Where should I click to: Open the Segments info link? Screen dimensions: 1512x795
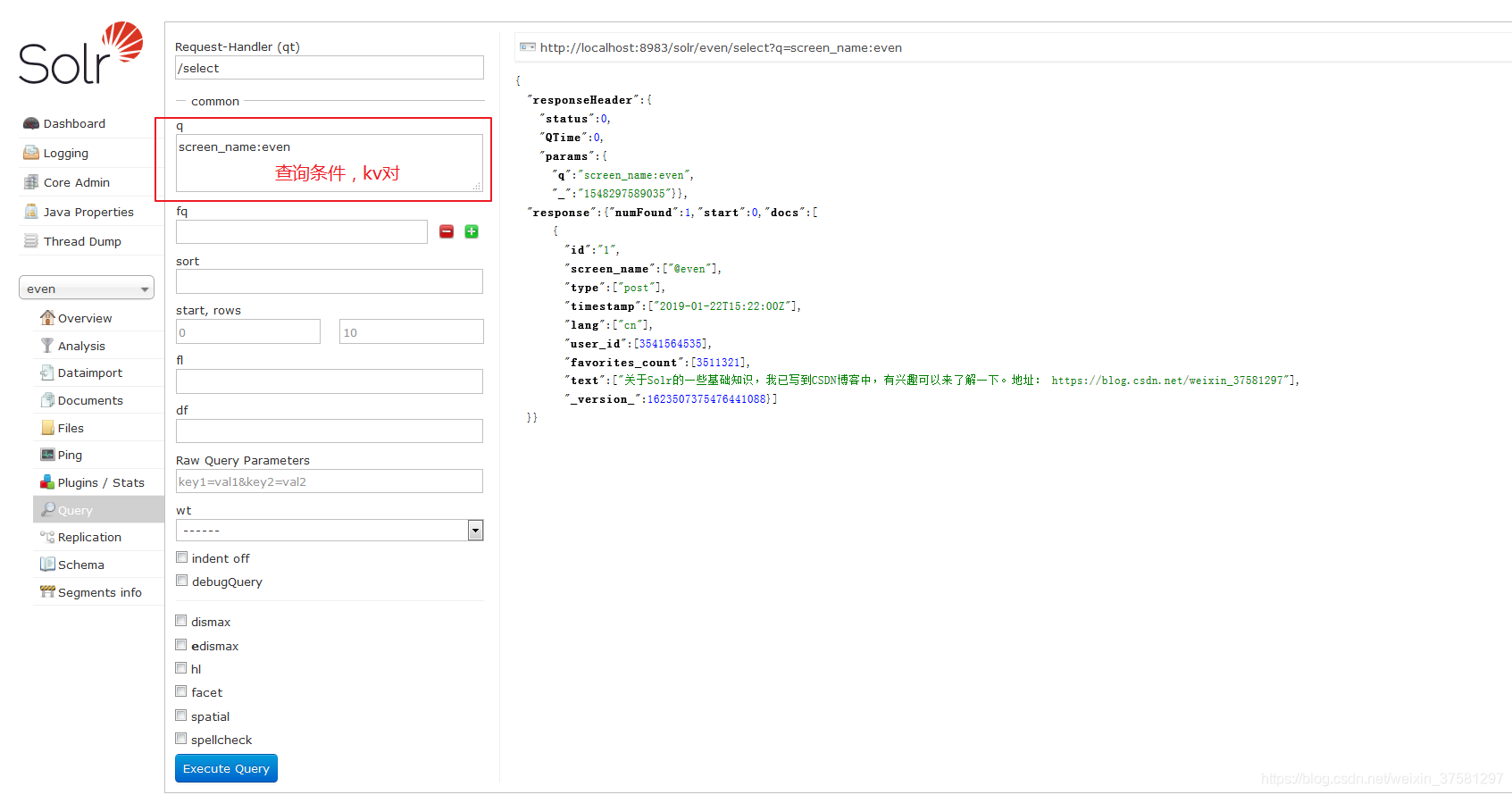pyautogui.click(x=100, y=592)
